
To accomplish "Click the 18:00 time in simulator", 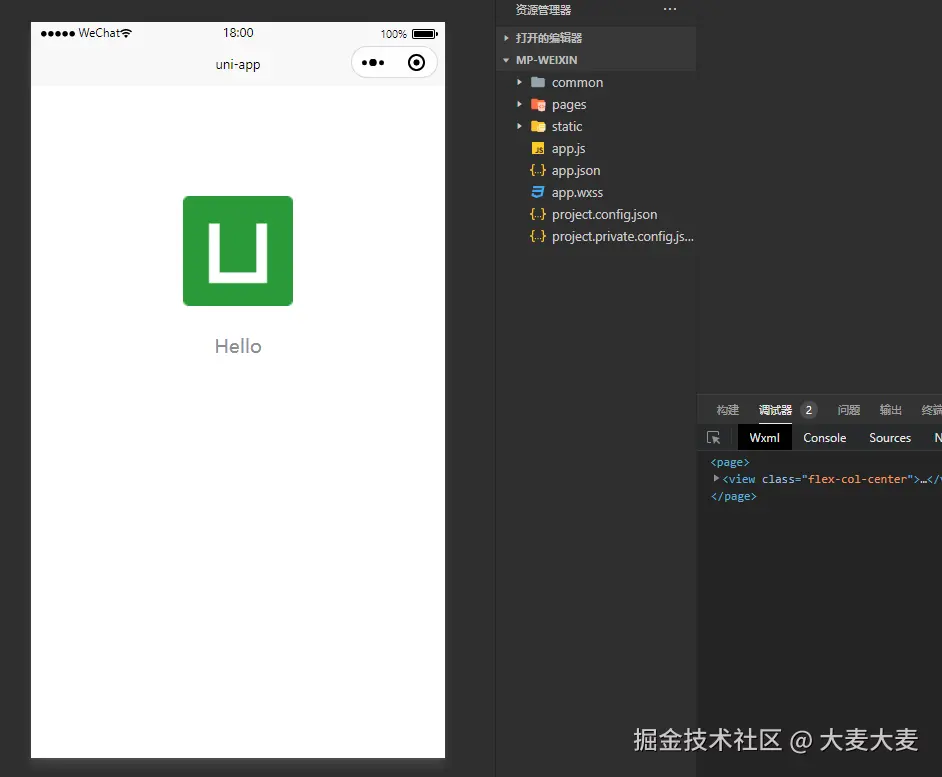I will 238,32.
